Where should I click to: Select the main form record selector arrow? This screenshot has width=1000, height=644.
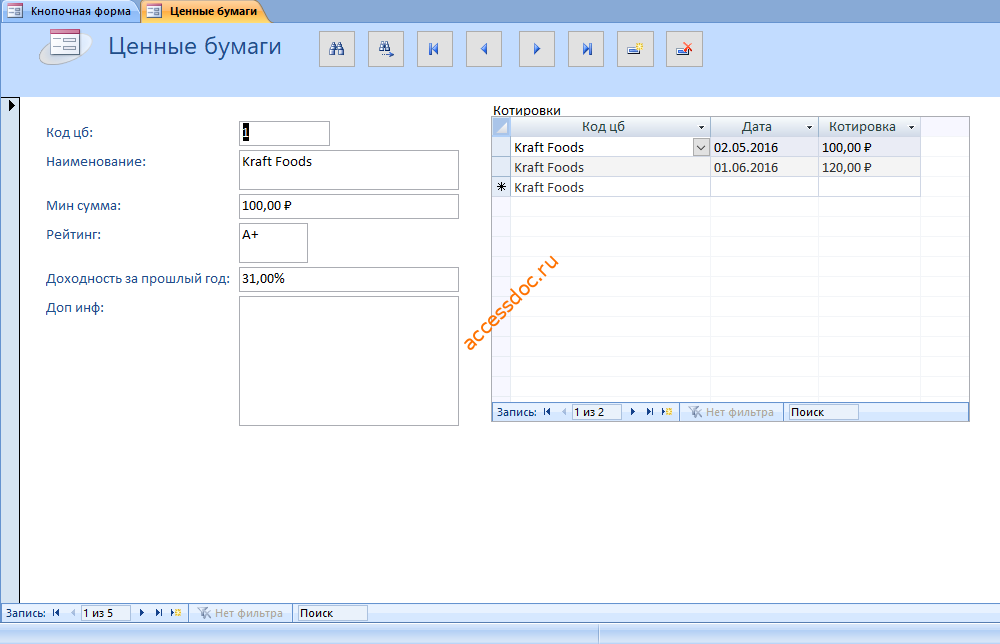point(11,105)
